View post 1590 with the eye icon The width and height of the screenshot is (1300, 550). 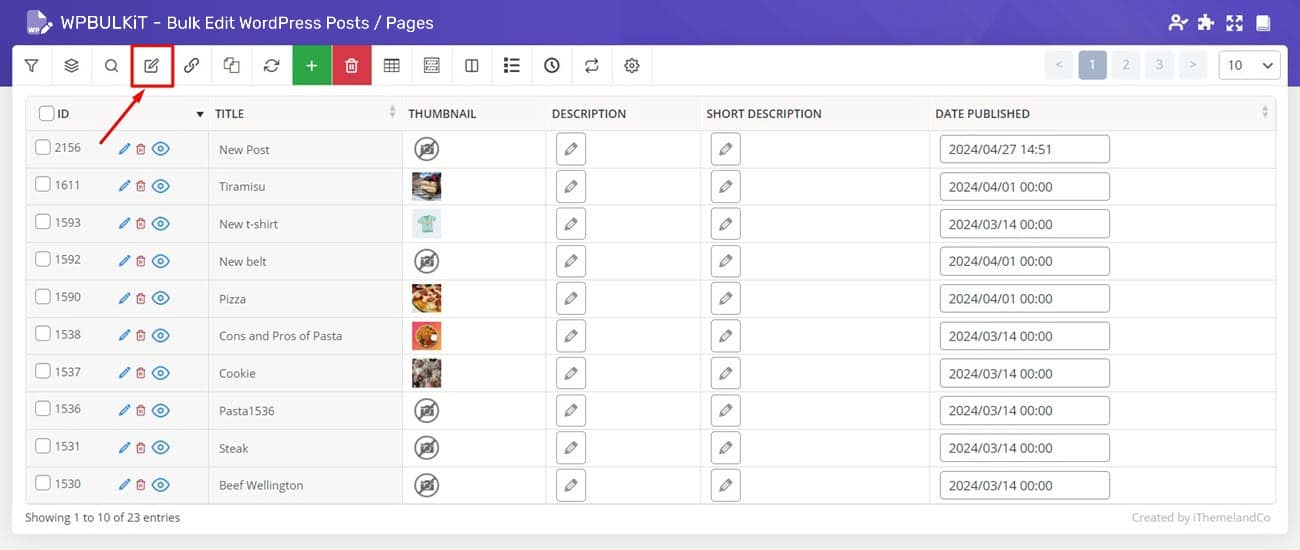161,298
